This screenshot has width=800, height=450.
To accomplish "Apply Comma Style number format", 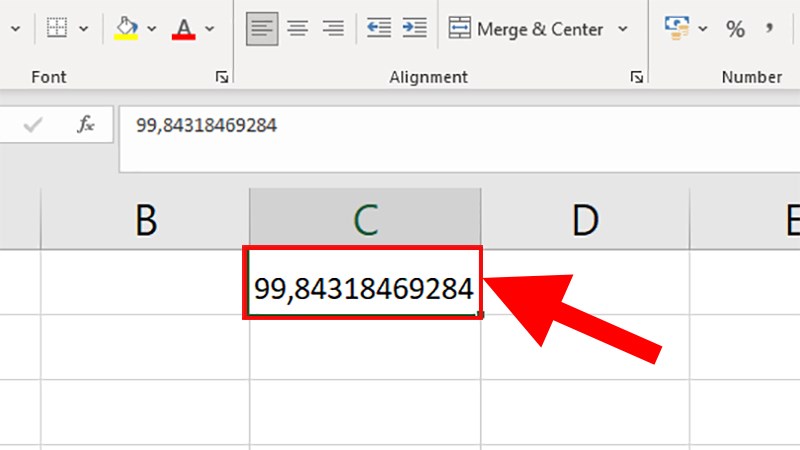I will tap(769, 30).
